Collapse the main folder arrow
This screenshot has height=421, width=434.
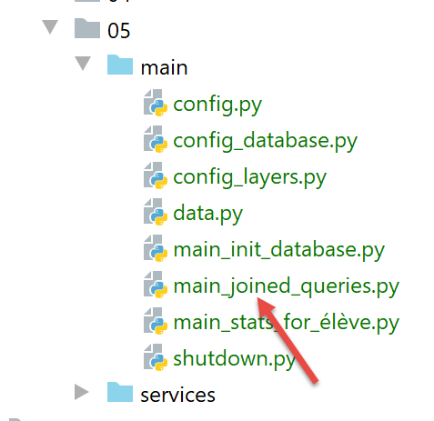click(83, 63)
